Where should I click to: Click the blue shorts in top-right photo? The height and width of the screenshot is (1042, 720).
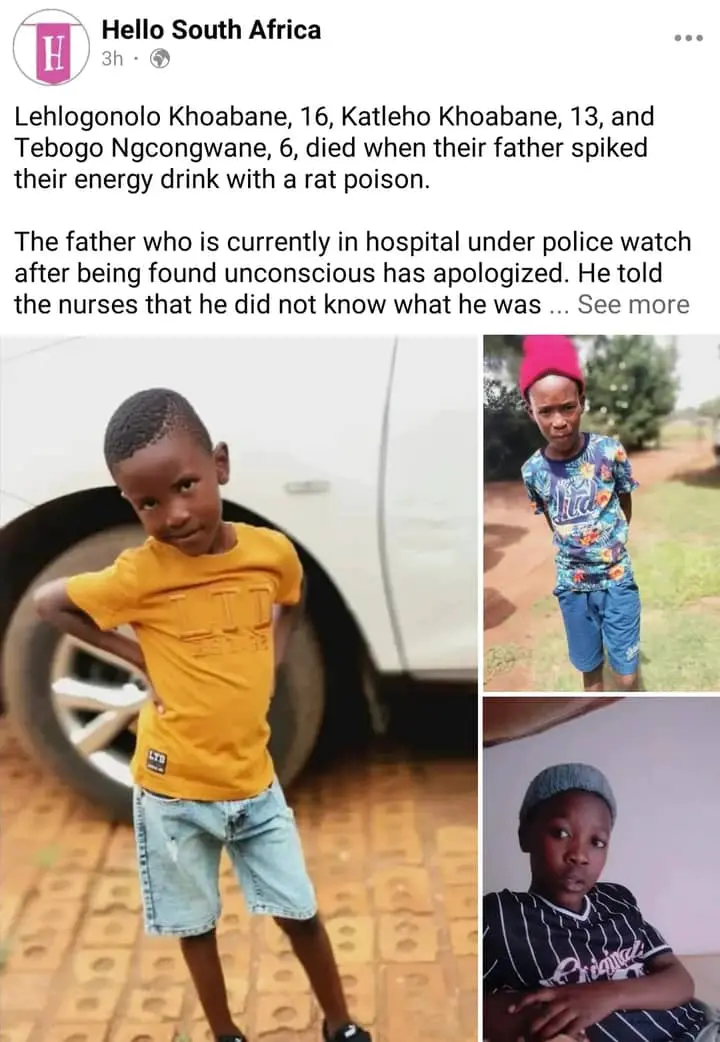pos(600,628)
